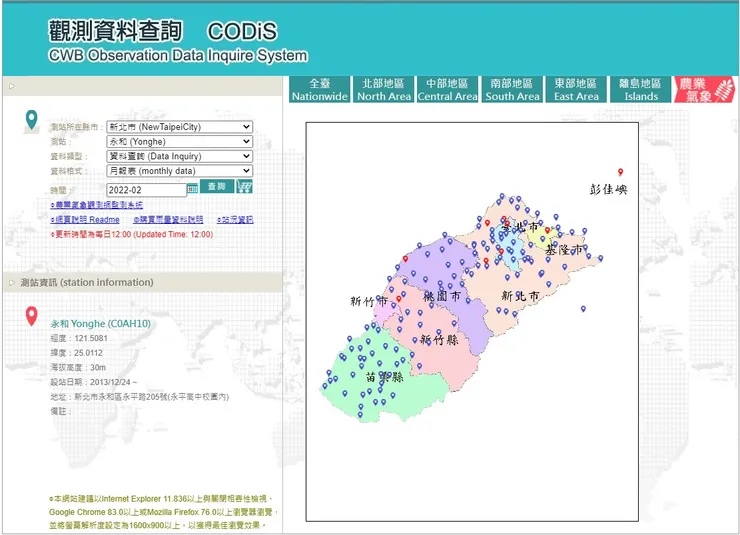Open the Readme webpage description link
This screenshot has height=535, width=740.
pyautogui.click(x=85, y=220)
